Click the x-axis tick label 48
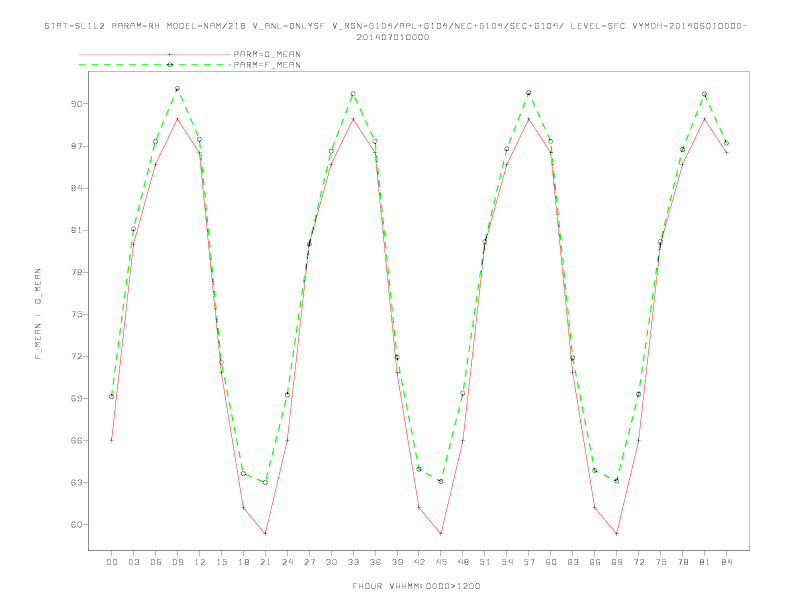 point(463,562)
